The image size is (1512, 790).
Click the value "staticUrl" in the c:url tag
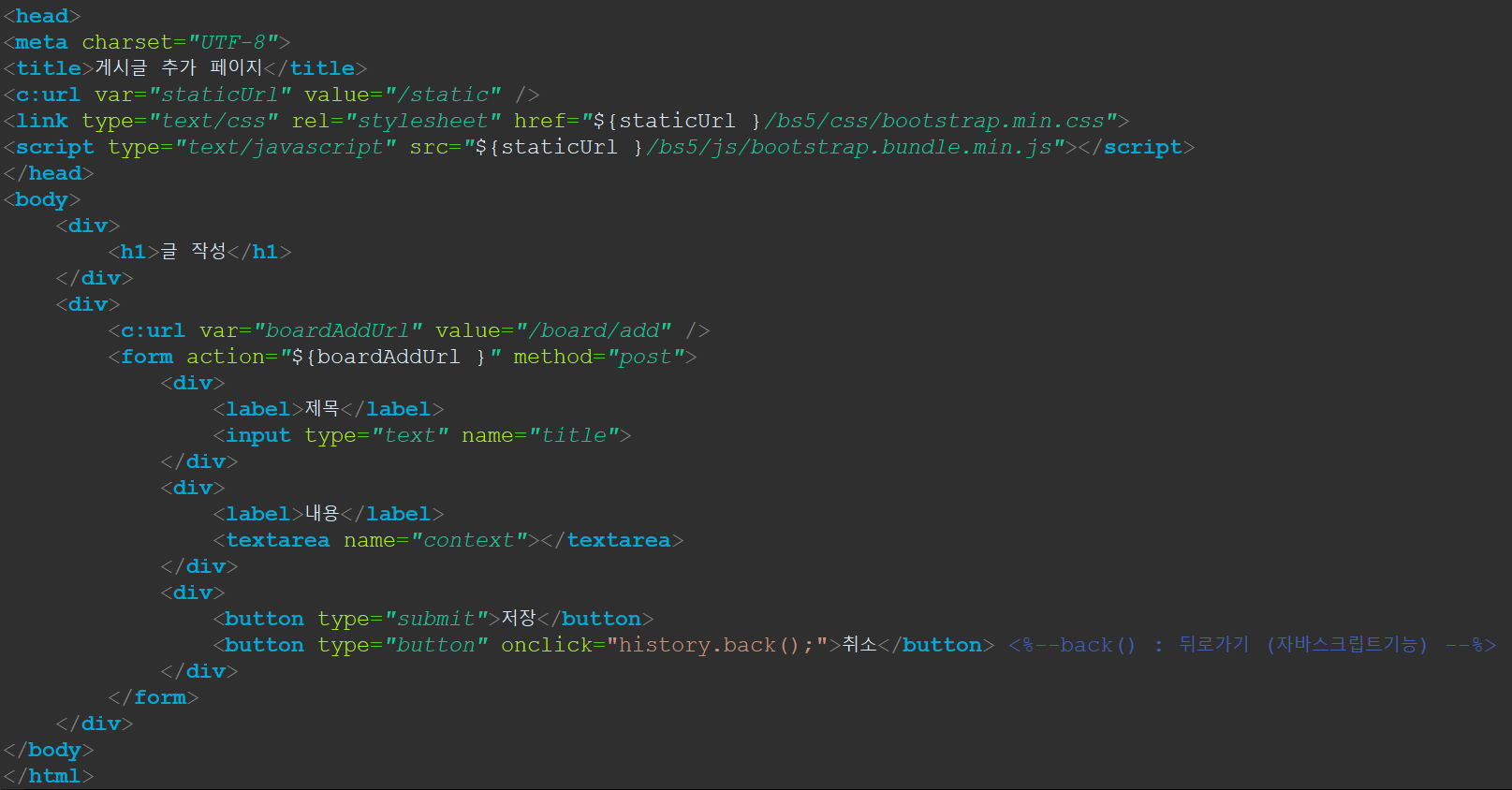pos(220,95)
